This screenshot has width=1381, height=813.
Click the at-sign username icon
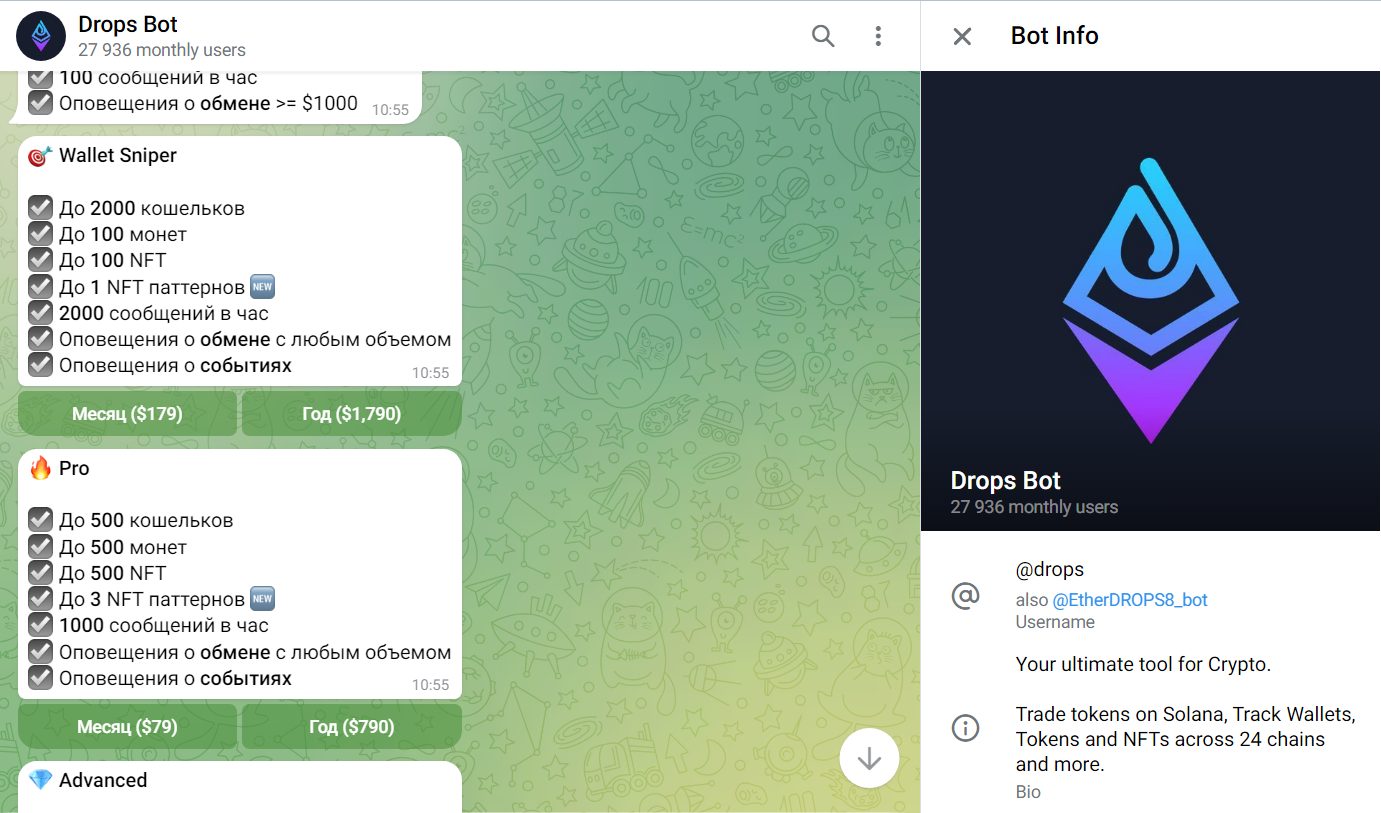coord(966,596)
